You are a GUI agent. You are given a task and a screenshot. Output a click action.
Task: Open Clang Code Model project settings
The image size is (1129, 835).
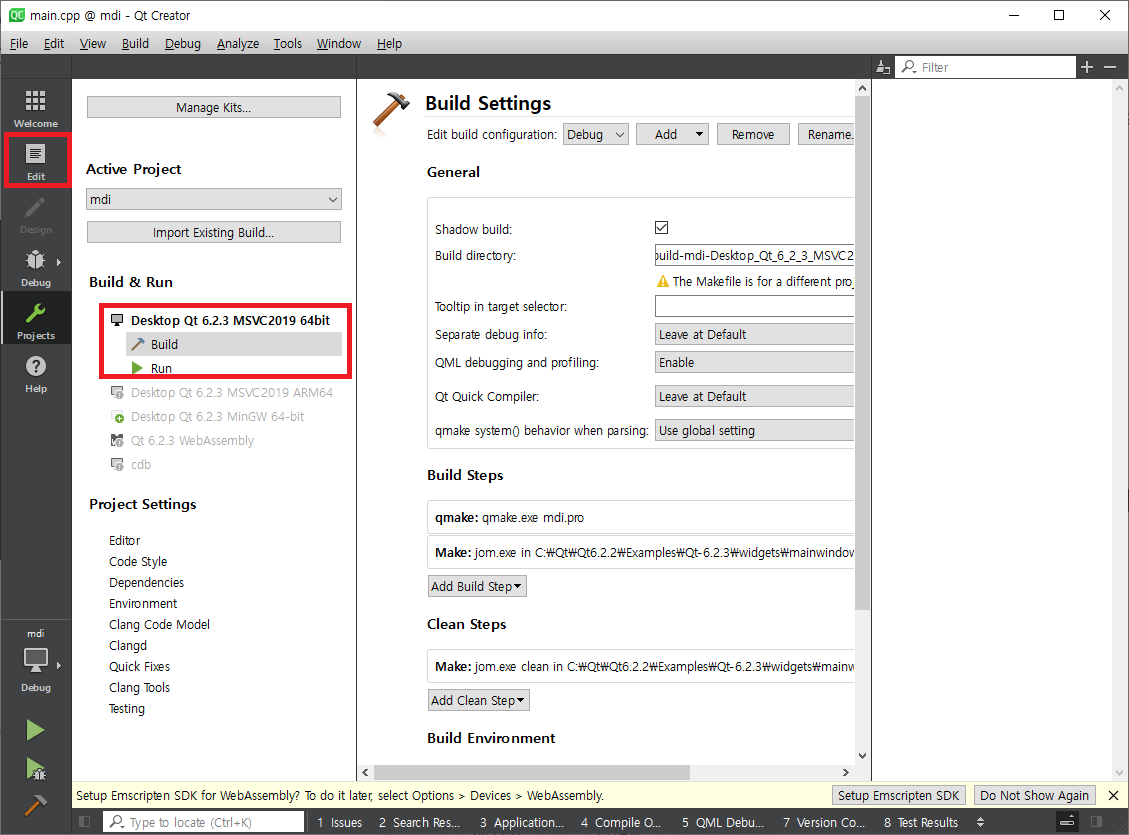(159, 624)
